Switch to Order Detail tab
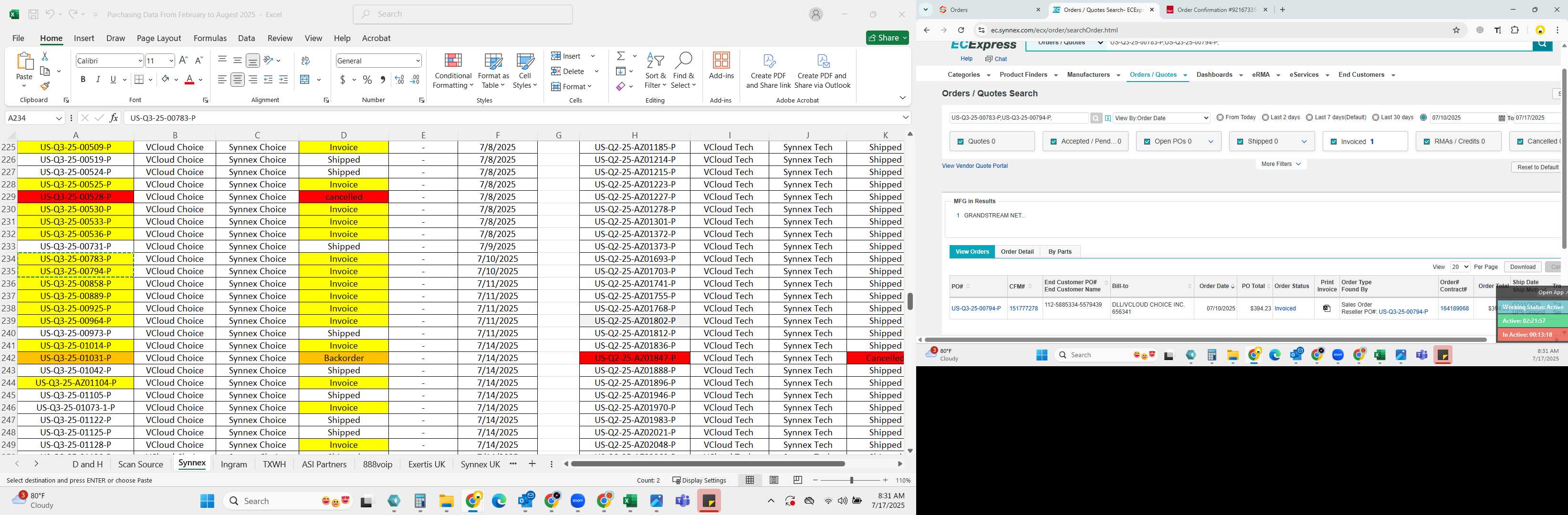1568x515 pixels. coord(1017,252)
